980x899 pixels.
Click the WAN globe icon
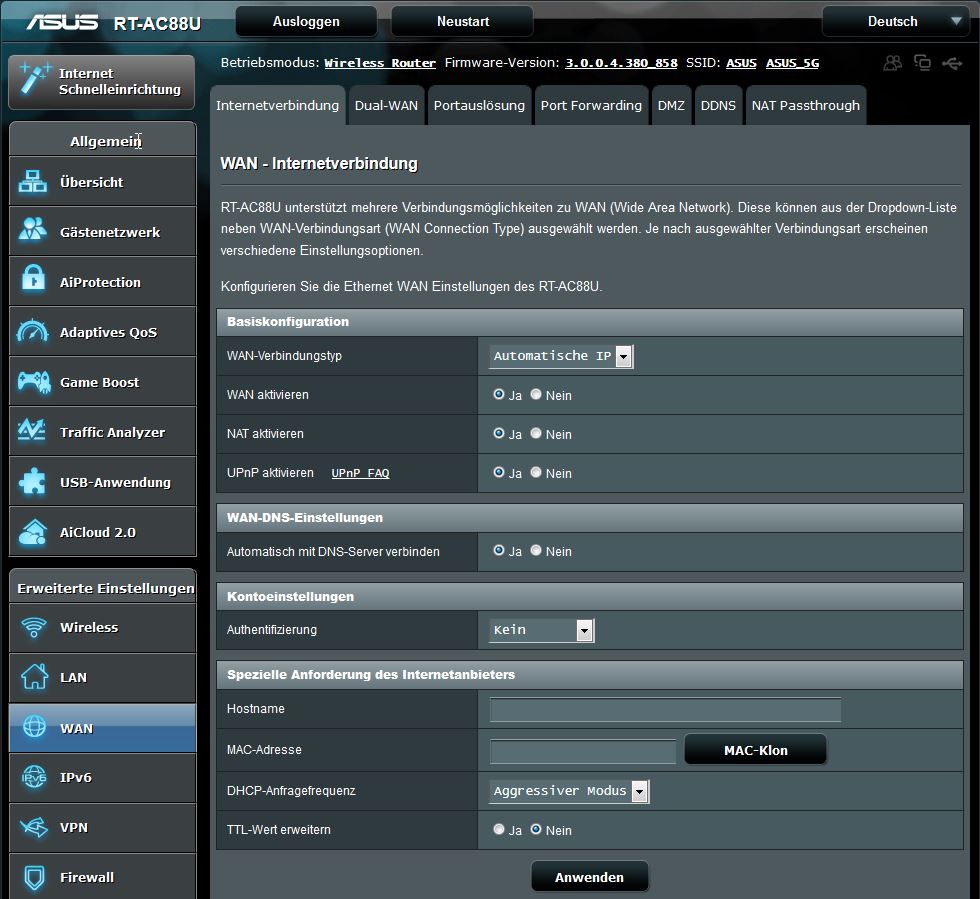(x=34, y=726)
